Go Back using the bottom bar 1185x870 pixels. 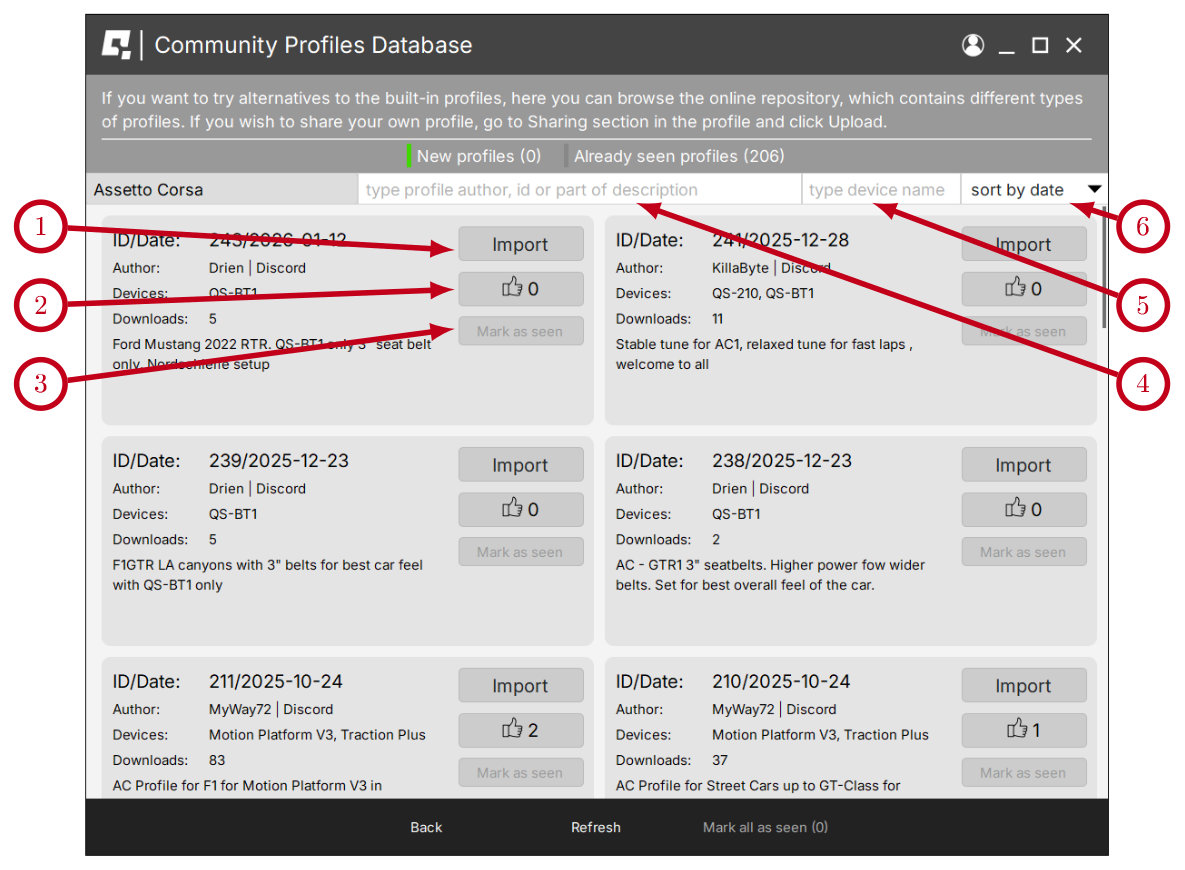(426, 827)
